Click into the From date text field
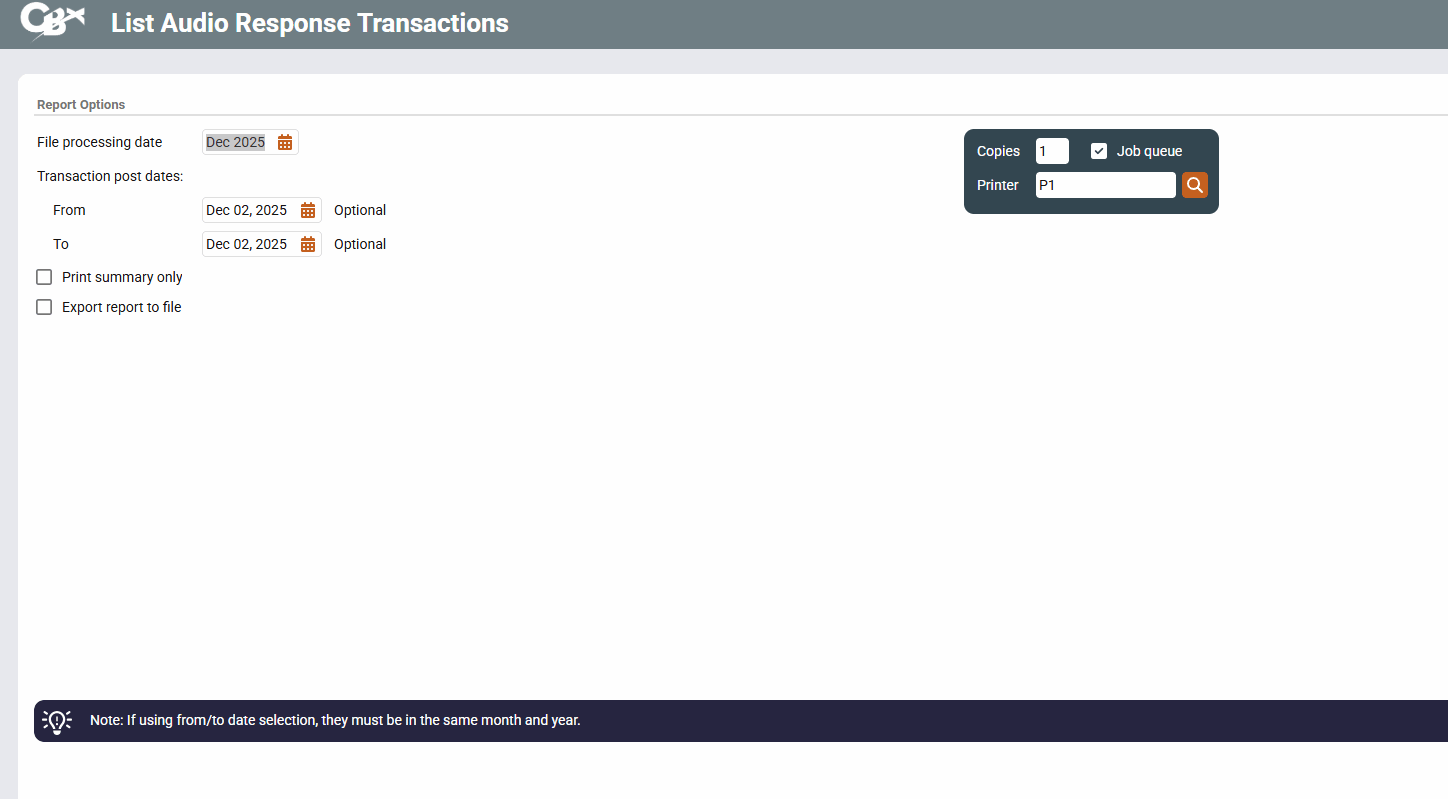The width and height of the screenshot is (1448, 799). pos(247,210)
